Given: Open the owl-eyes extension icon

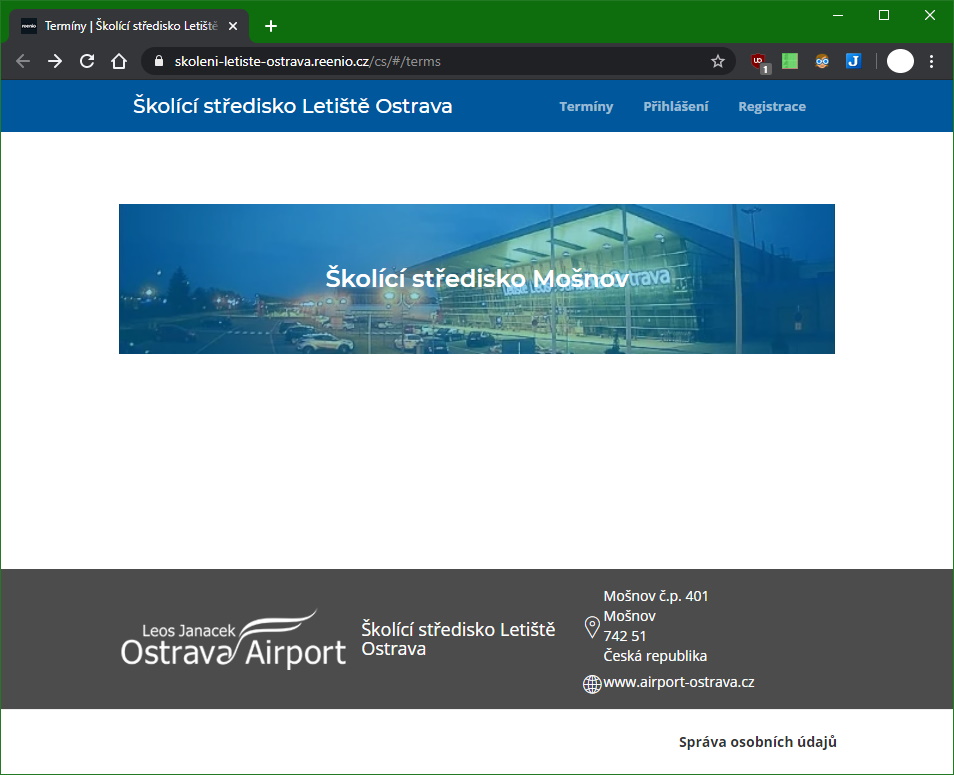Looking at the screenshot, I should 822,61.
